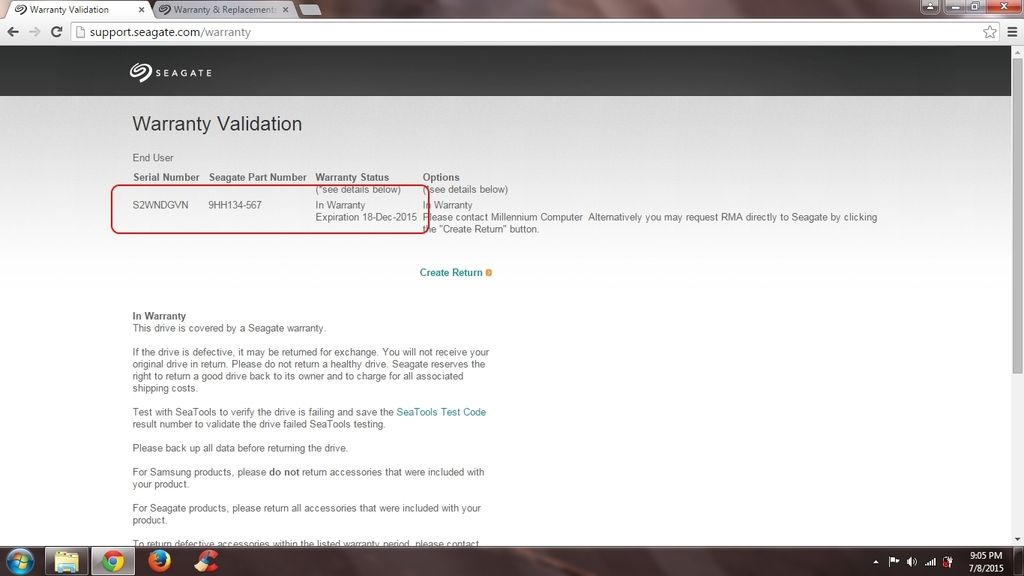Click the scrollbar down arrow
The width and height of the screenshot is (1024, 576).
[x=1017, y=539]
